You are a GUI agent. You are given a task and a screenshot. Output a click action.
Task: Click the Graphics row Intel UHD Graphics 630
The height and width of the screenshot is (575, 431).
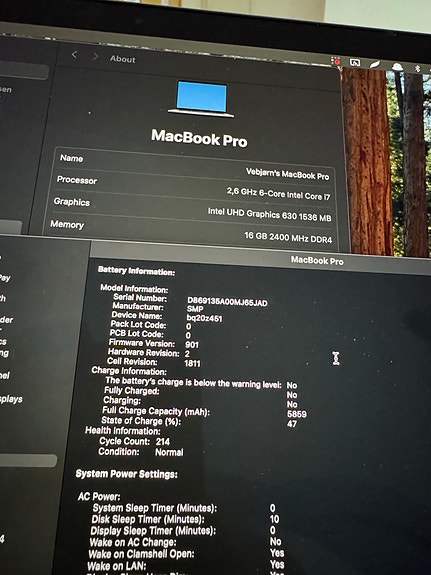[x=269, y=215]
